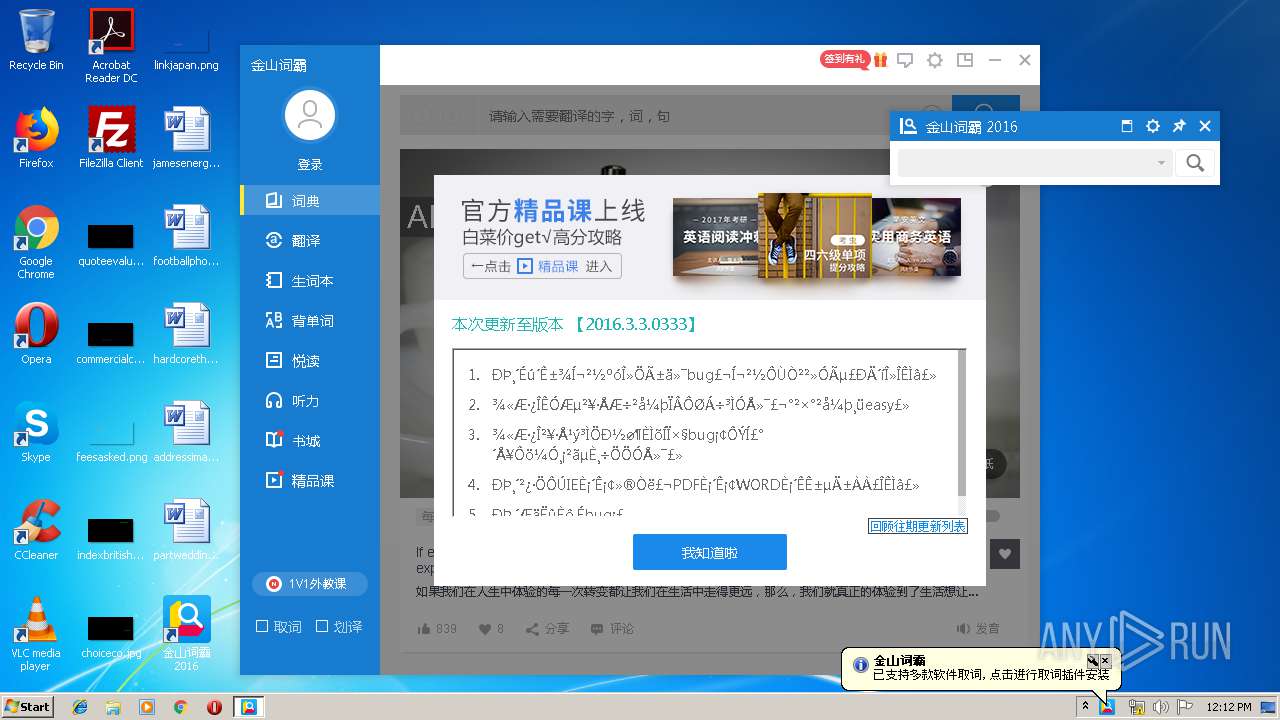Open the 精品课 premium courses section

[x=310, y=481]
